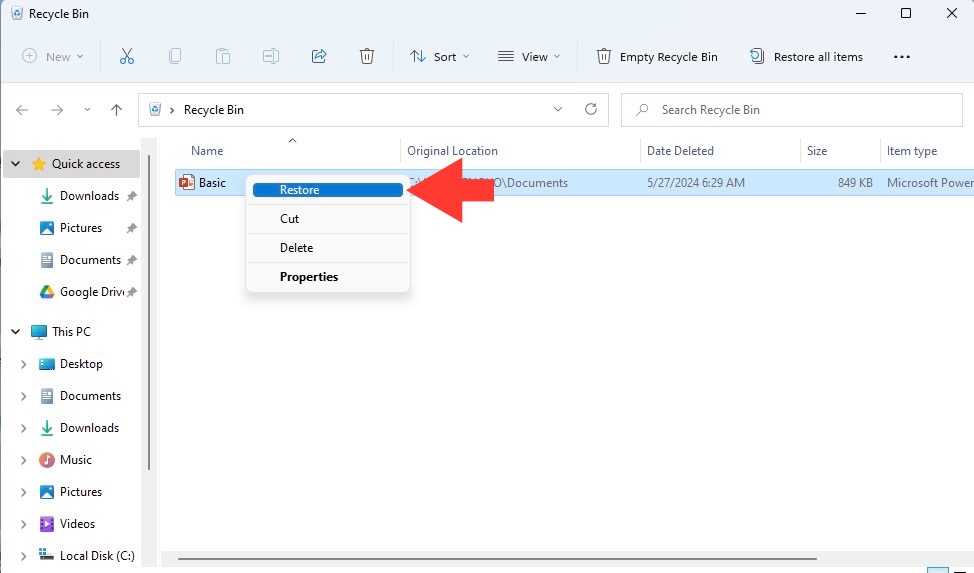Screen dimensions: 974x573
Task: Click the Google Drive icon in the sidebar
Action: [x=47, y=292]
